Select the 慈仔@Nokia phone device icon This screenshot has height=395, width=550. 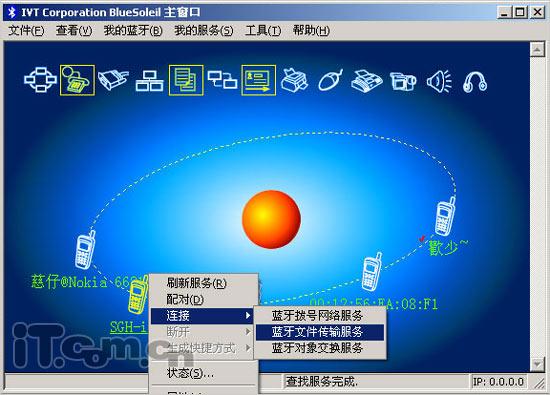(x=85, y=250)
